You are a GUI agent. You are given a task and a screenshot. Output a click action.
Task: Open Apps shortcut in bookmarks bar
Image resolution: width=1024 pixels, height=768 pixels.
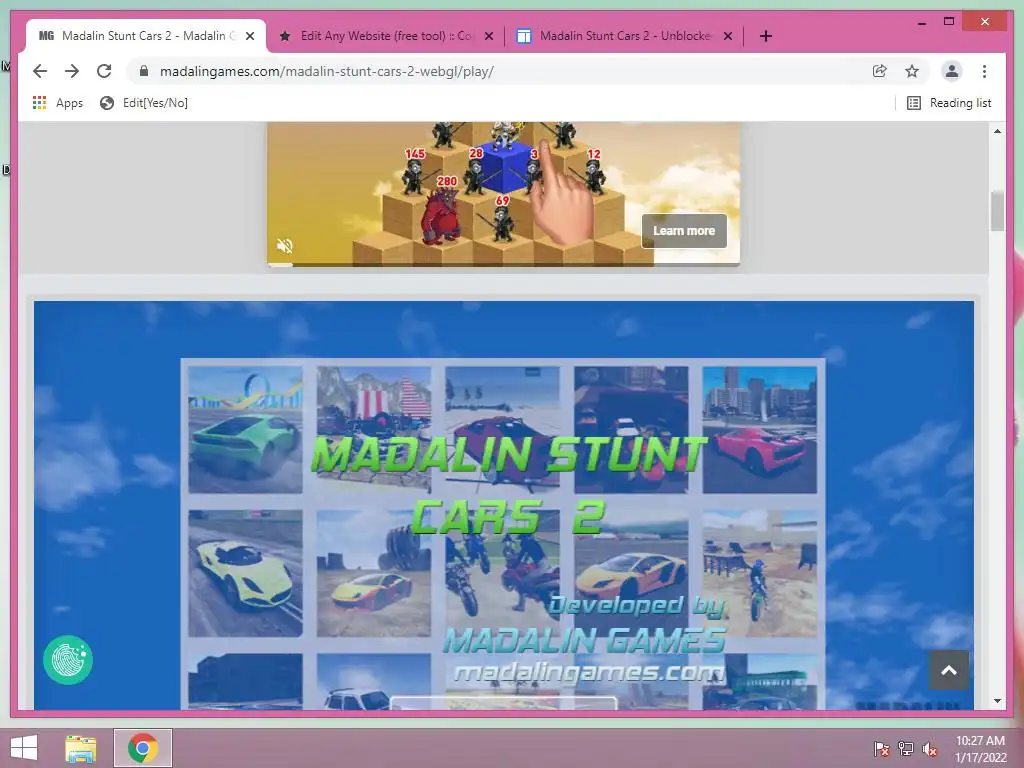click(57, 103)
